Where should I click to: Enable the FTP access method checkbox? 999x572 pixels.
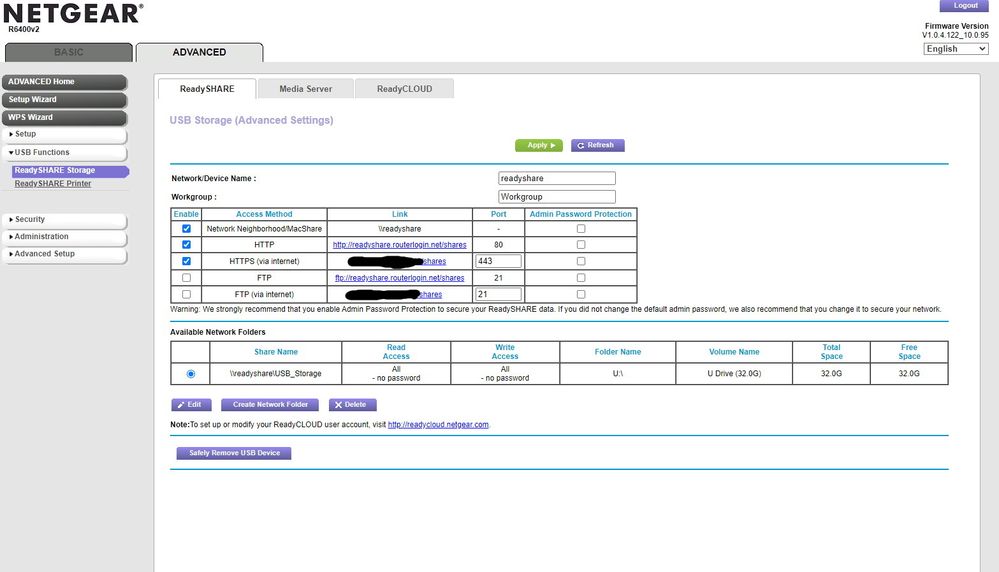pos(187,278)
